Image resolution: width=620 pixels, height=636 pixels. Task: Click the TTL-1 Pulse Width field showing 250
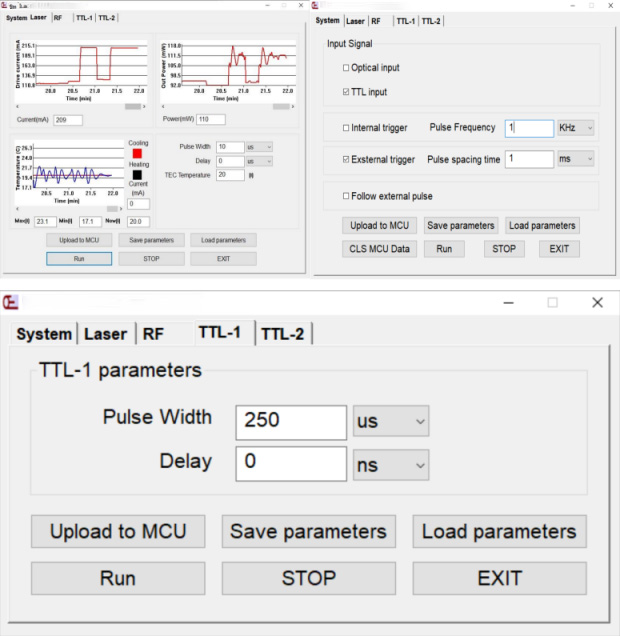[x=291, y=421]
